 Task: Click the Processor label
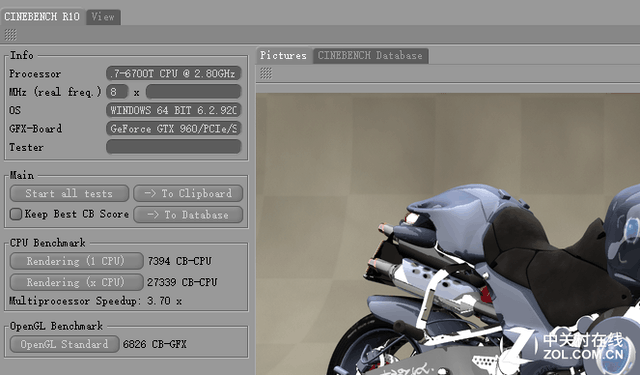35,74
